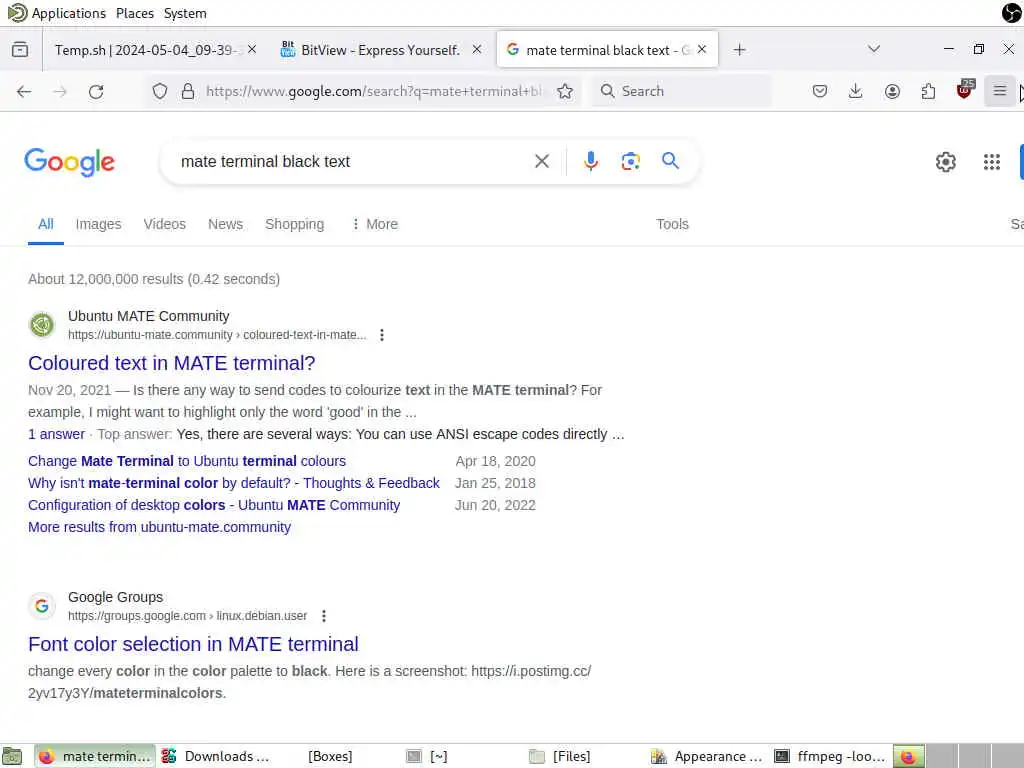Submit the search with the magnifier icon

pos(670,161)
